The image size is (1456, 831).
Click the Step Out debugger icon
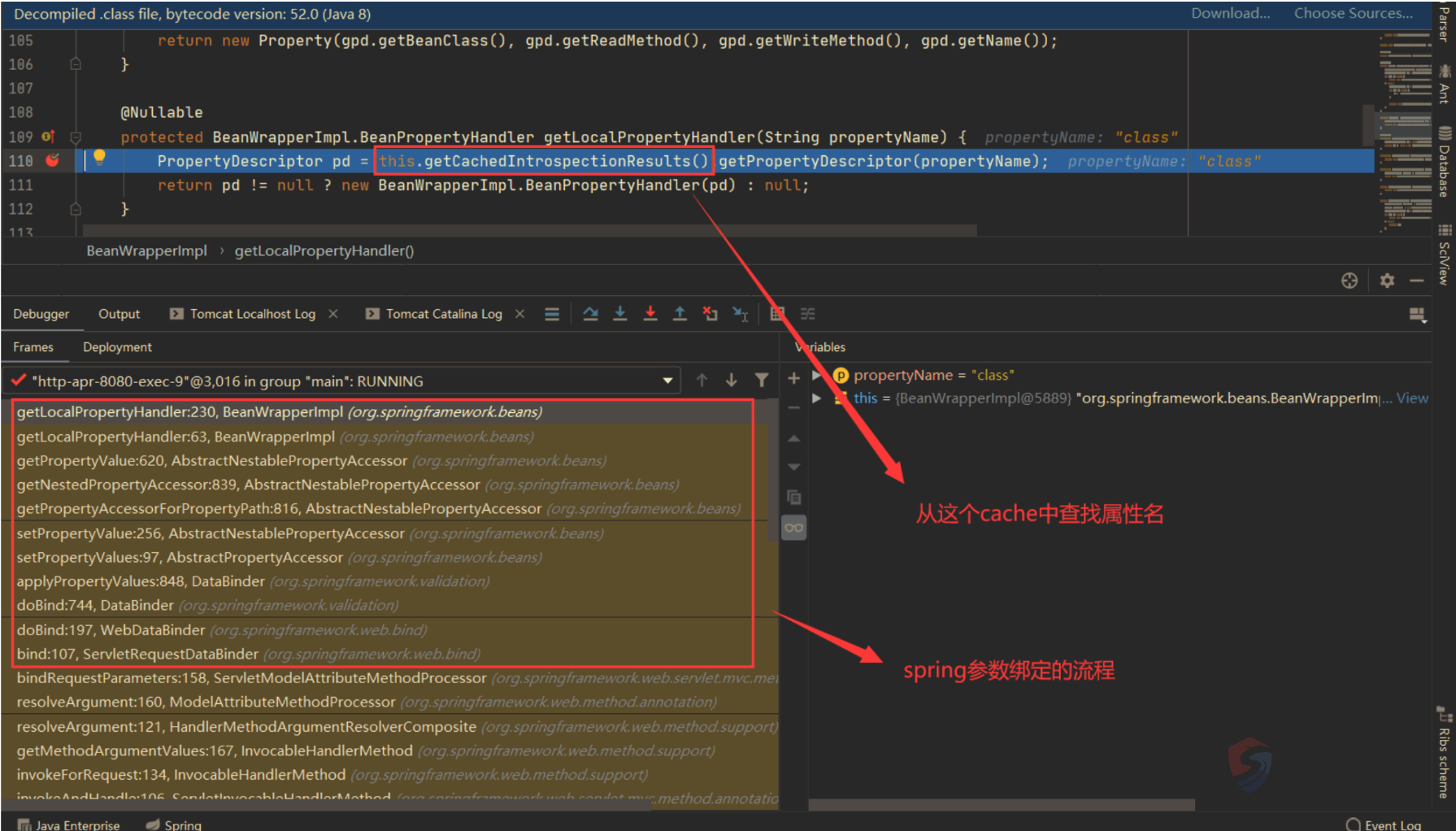680,314
